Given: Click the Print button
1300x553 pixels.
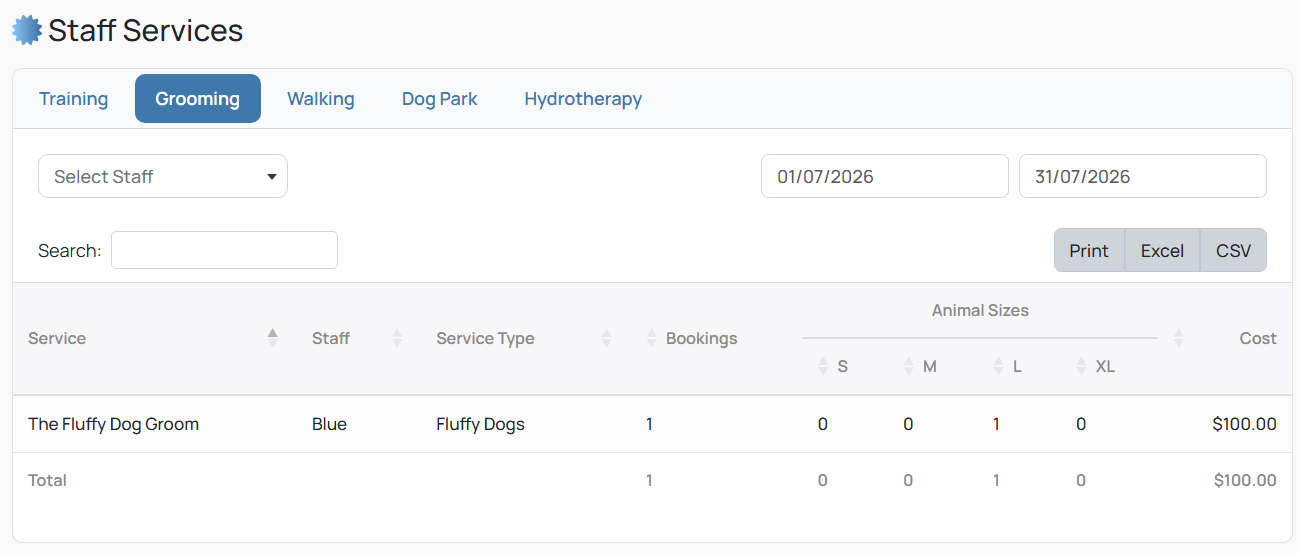Looking at the screenshot, I should [x=1089, y=250].
